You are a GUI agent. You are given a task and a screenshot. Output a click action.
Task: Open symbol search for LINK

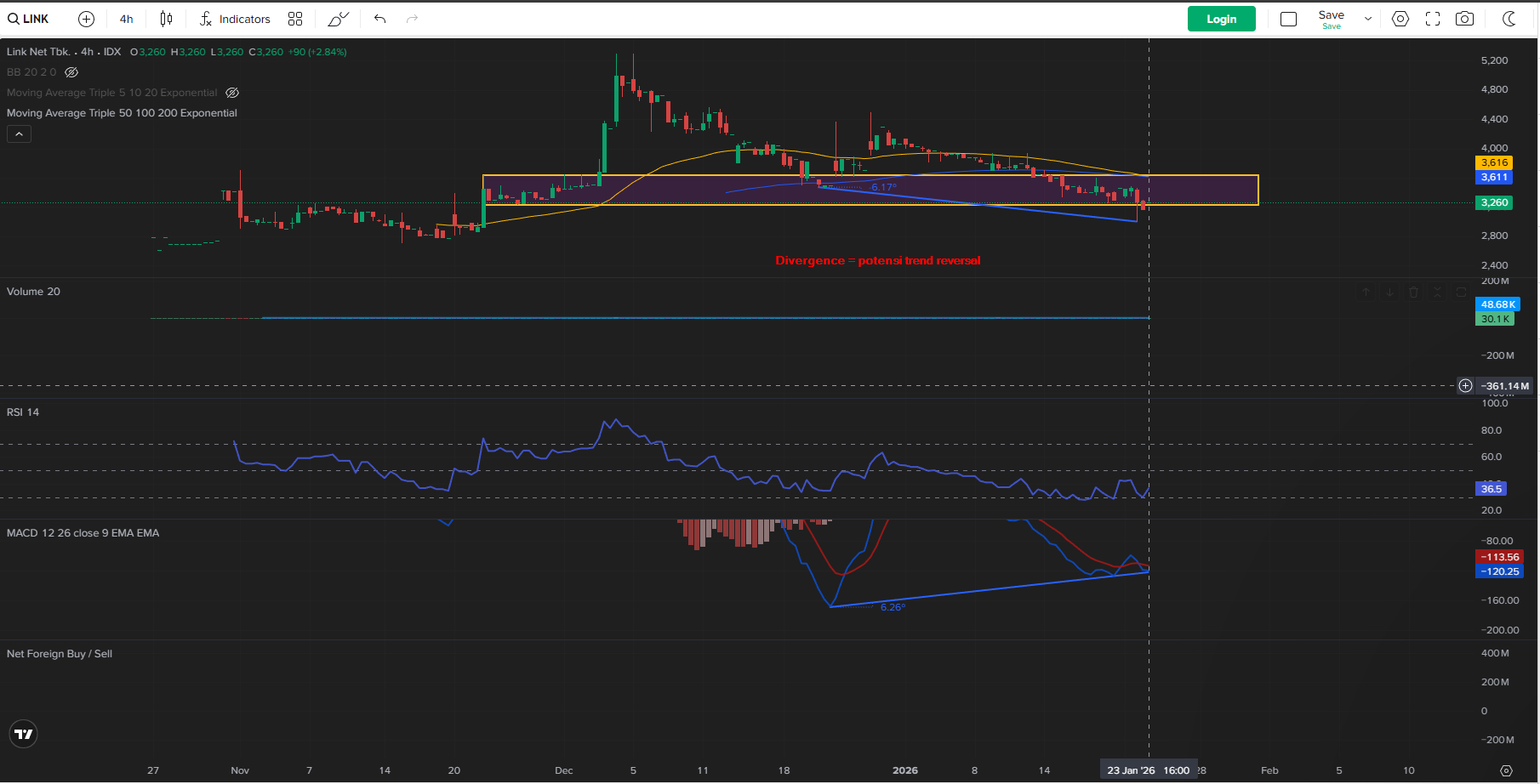pyautogui.click(x=29, y=19)
